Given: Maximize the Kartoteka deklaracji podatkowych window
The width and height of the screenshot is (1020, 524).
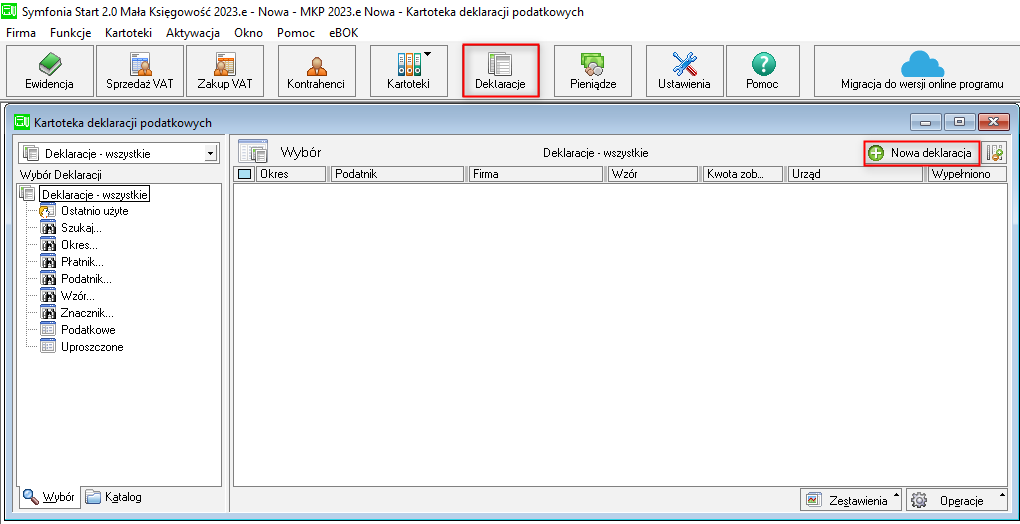Looking at the screenshot, I should point(959,122).
